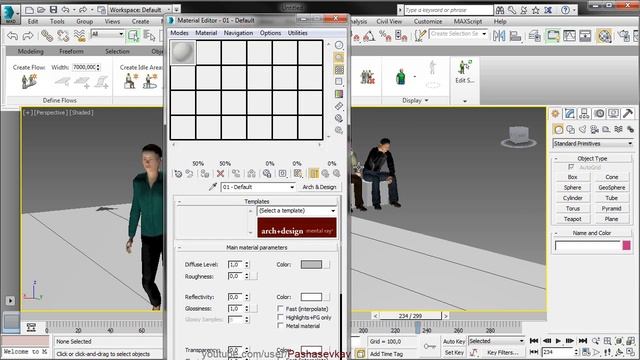
Task: Enable Highlights+FG only checkbox
Action: tap(280, 317)
